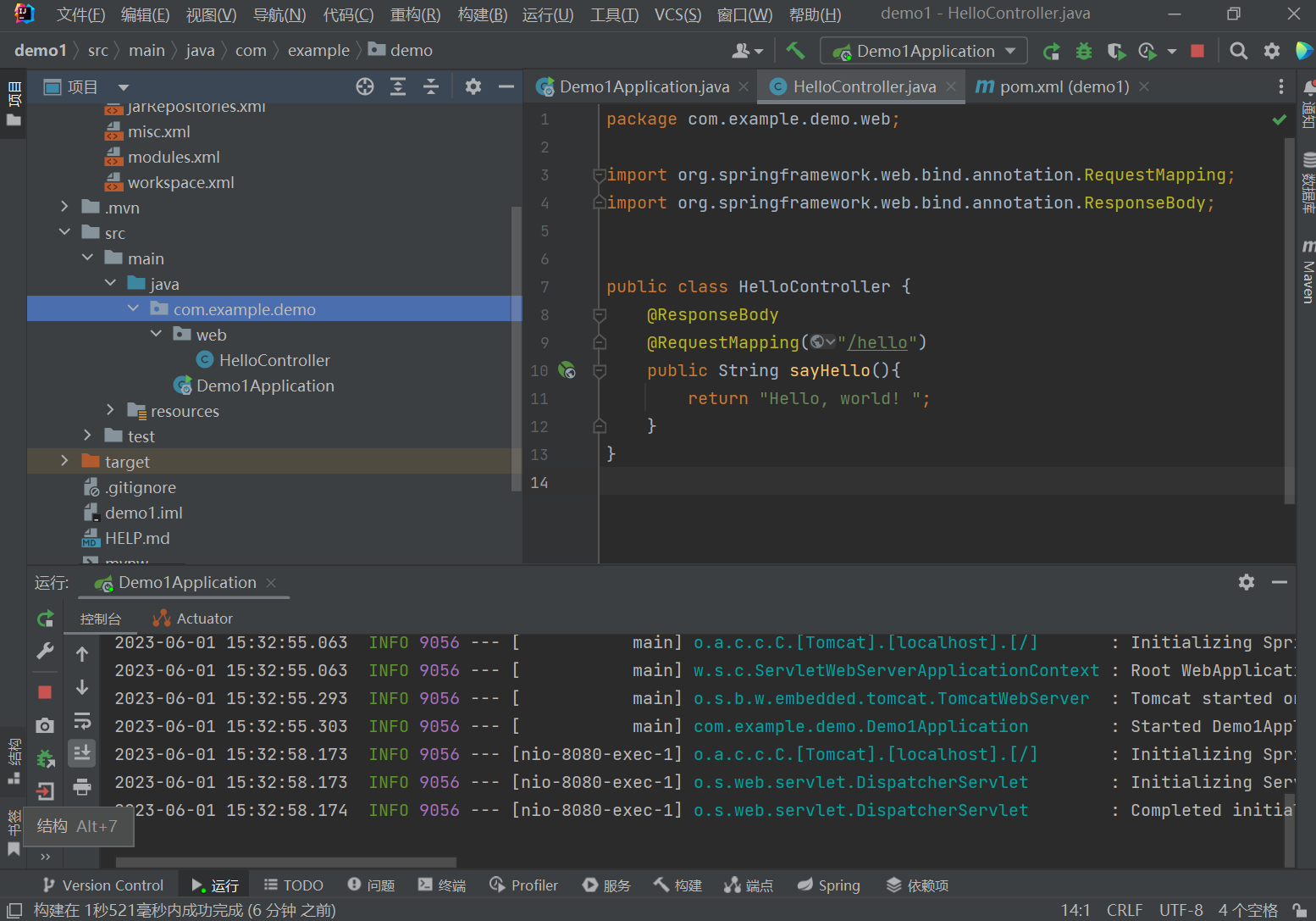Click the Build project hammer icon

pos(795,51)
